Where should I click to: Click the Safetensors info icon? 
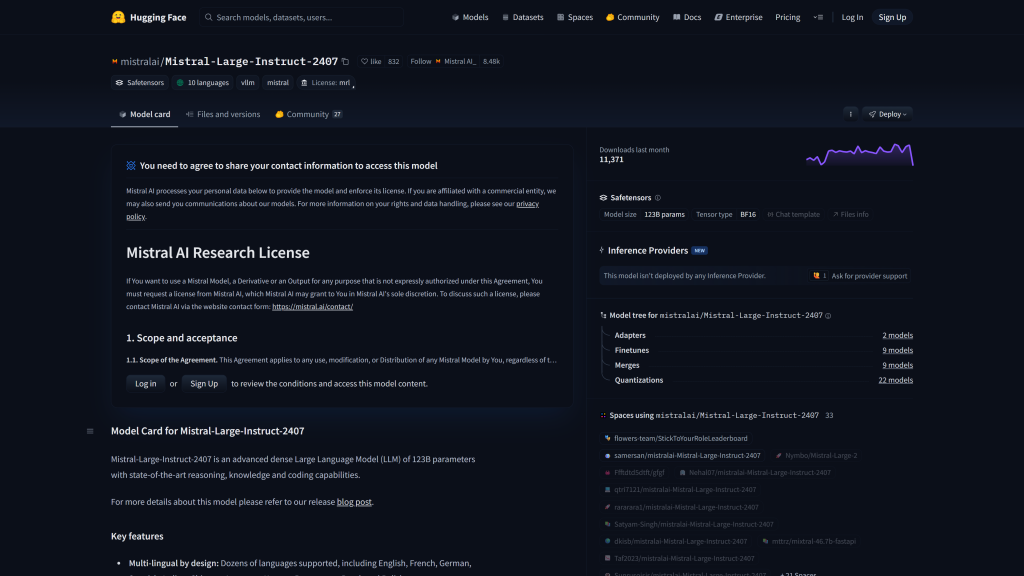point(658,198)
